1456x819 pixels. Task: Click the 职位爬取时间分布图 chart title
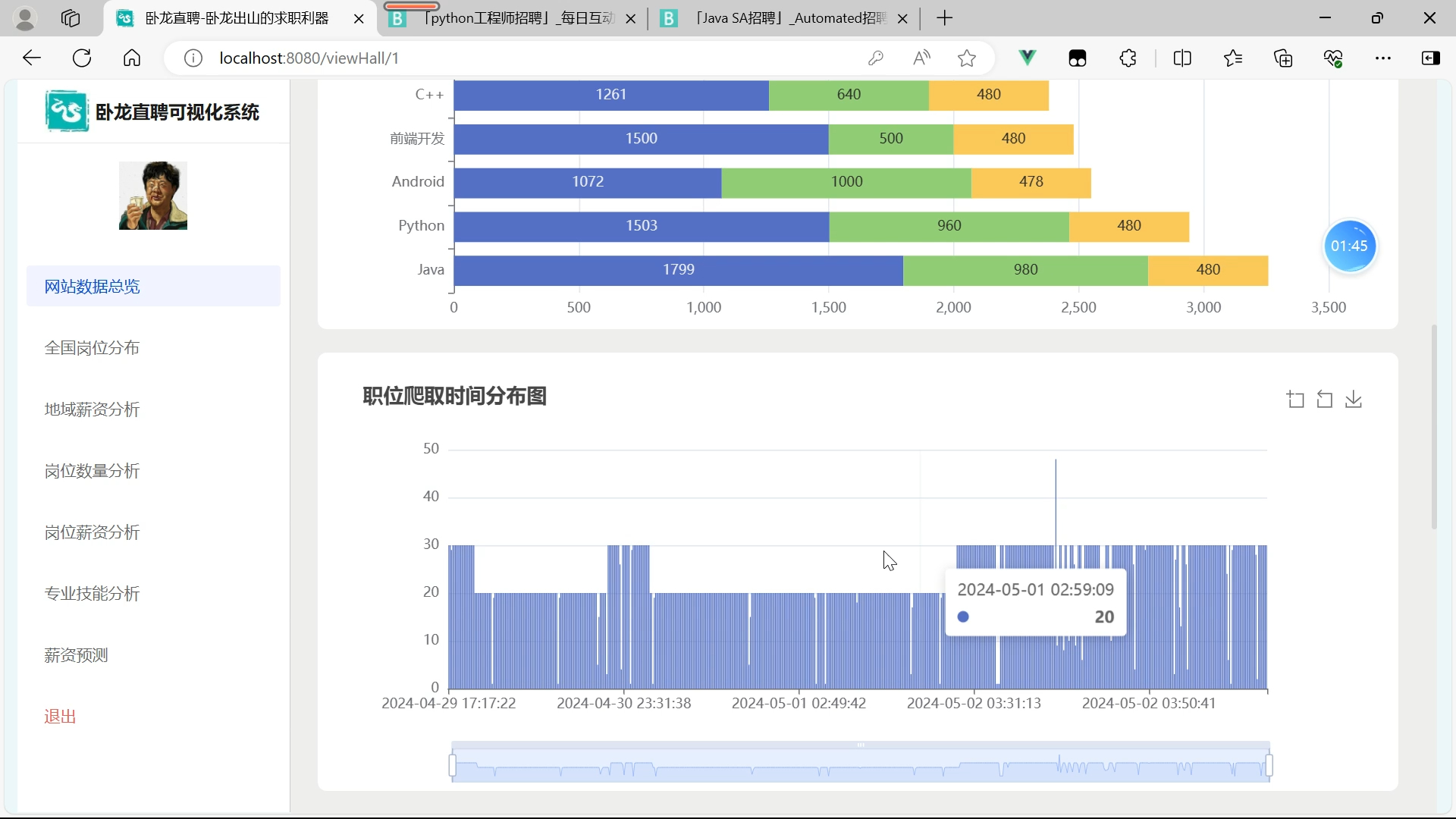455,396
